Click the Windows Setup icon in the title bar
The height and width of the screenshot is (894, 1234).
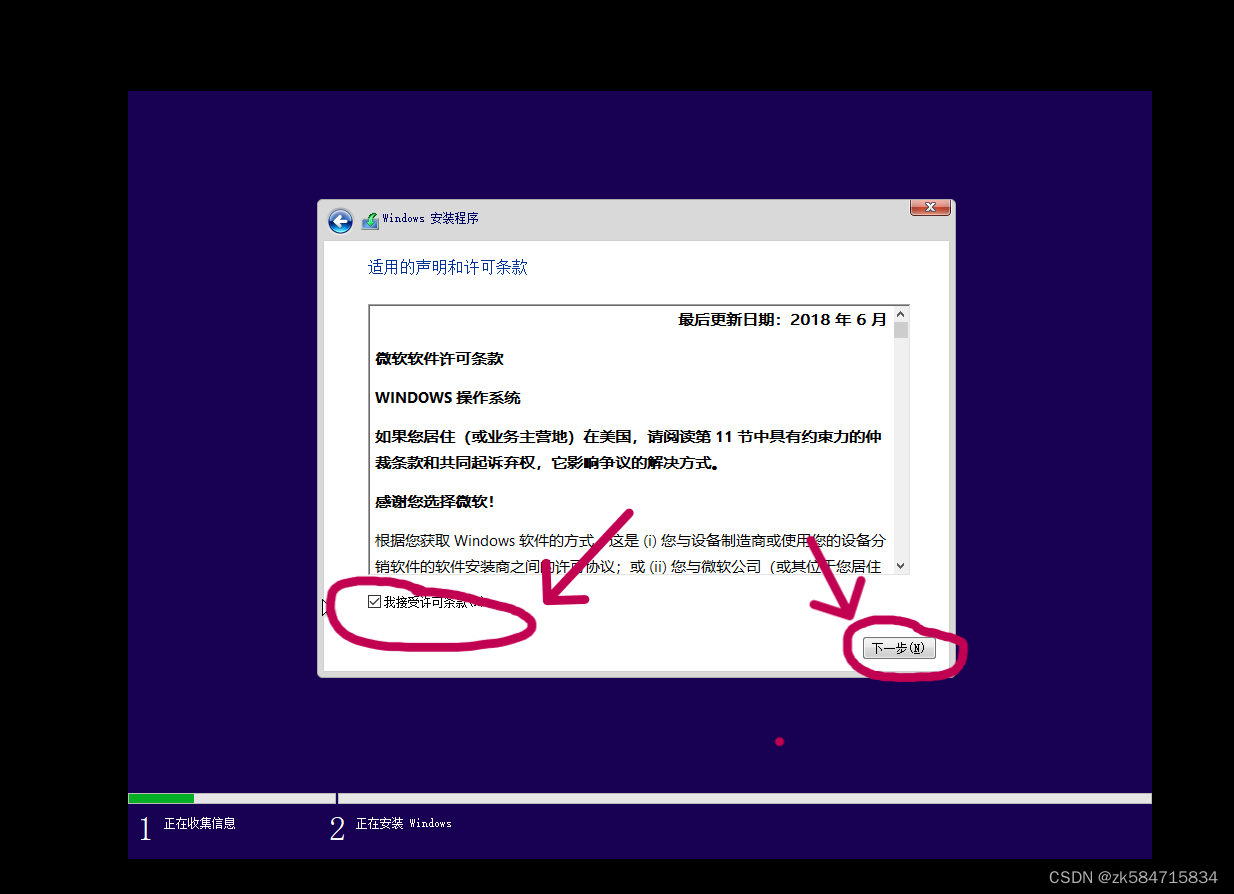[370, 221]
